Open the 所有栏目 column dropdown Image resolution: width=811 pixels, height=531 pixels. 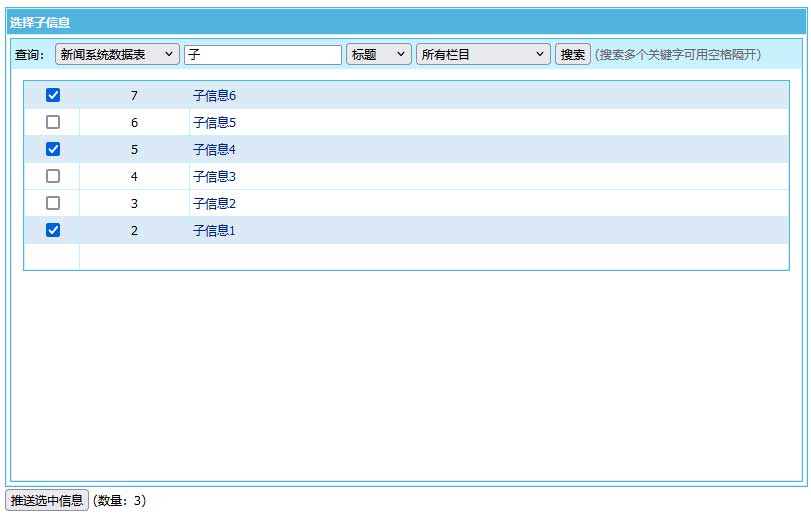pos(483,55)
